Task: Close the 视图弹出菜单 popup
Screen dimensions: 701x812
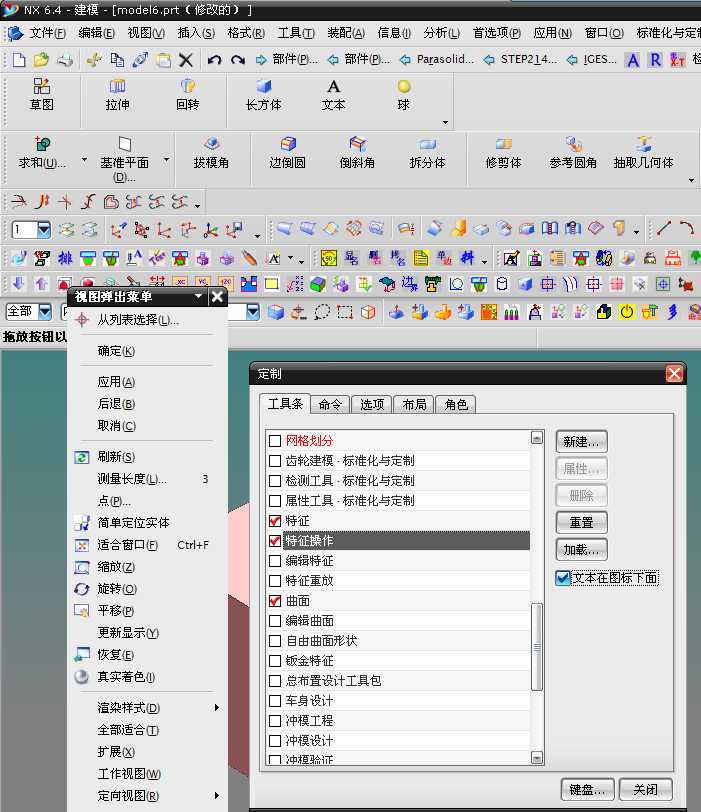Action: [217, 297]
